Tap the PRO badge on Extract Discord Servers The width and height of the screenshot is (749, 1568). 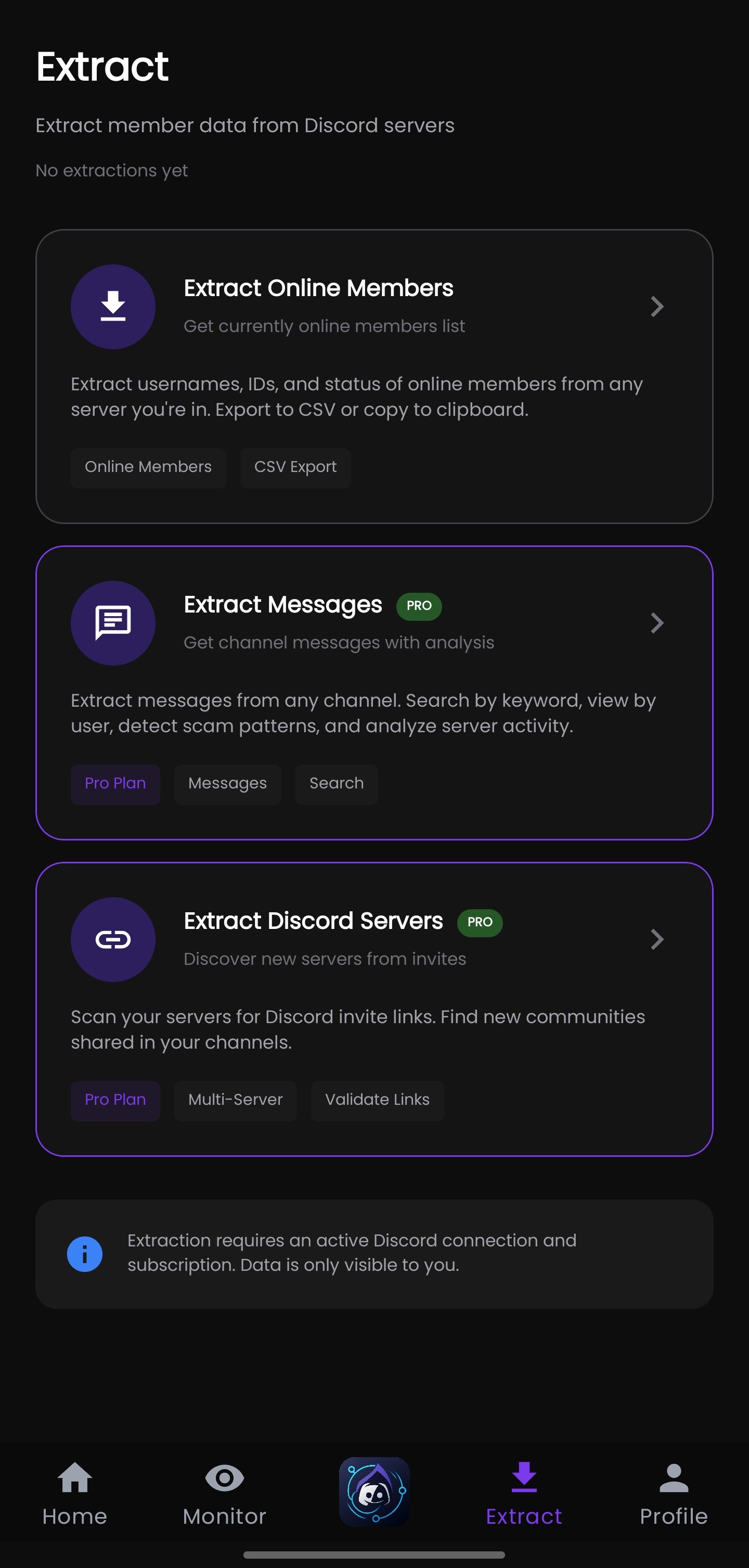coord(480,923)
